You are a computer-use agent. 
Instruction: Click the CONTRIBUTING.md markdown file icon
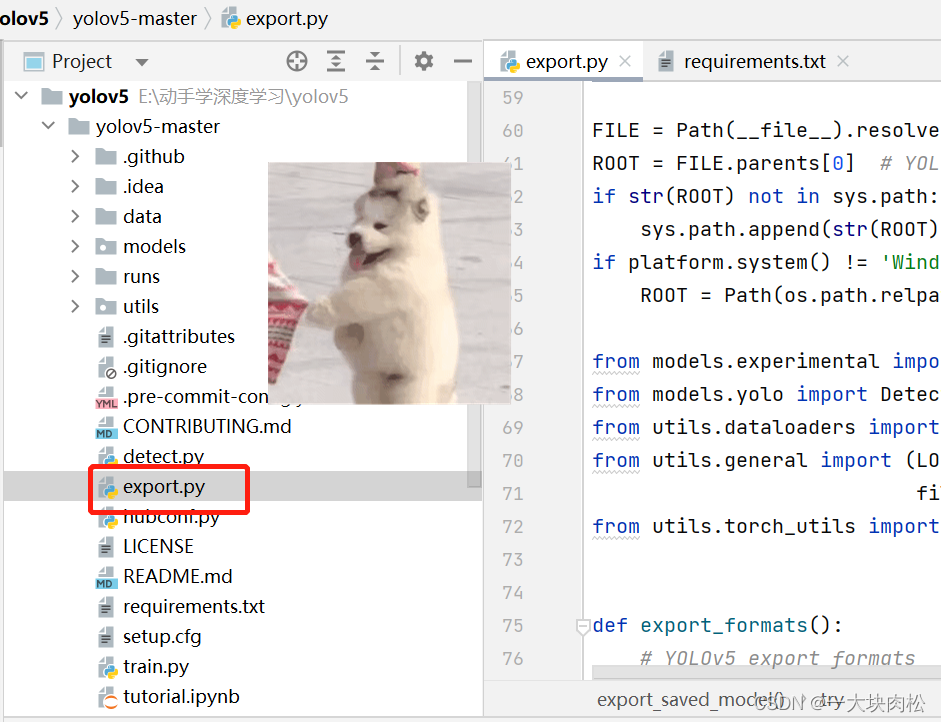pos(106,427)
